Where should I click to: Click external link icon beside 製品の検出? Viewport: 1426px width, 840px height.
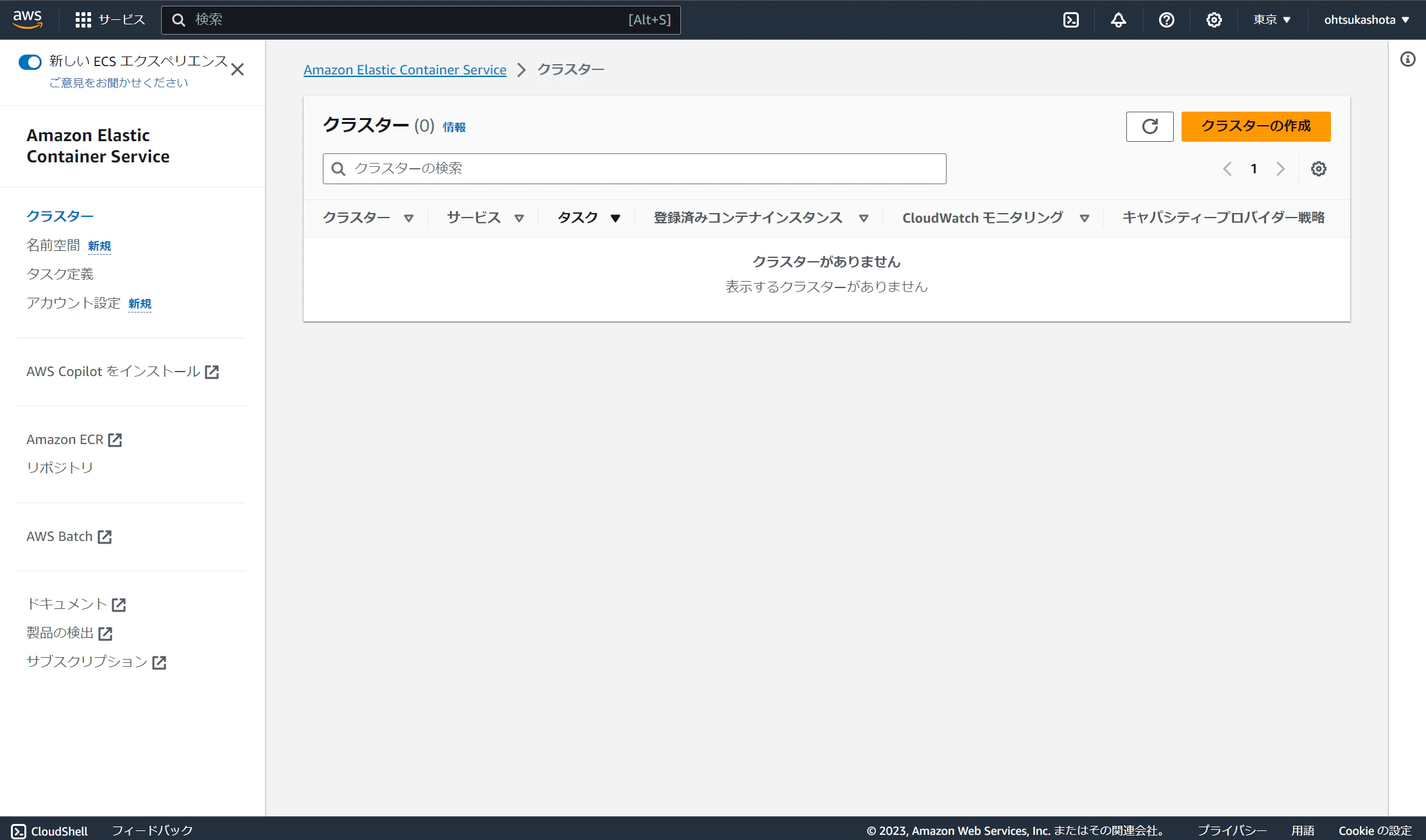(105, 634)
